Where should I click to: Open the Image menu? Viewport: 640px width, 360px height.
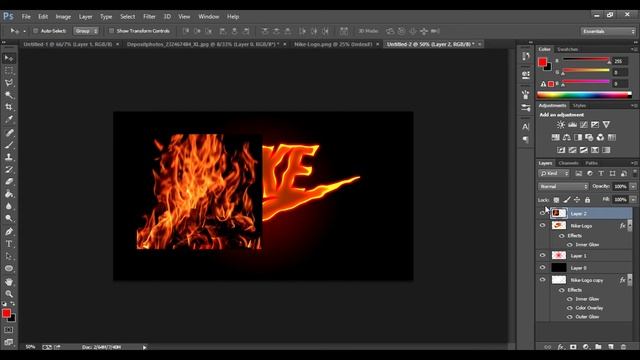[63, 17]
